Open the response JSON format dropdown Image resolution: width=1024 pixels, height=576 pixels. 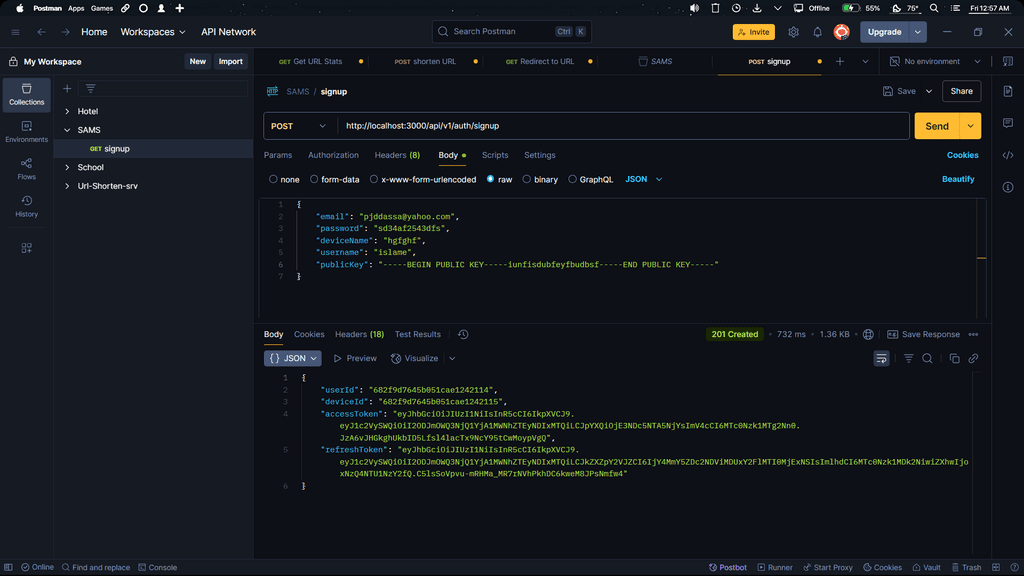[293, 359]
